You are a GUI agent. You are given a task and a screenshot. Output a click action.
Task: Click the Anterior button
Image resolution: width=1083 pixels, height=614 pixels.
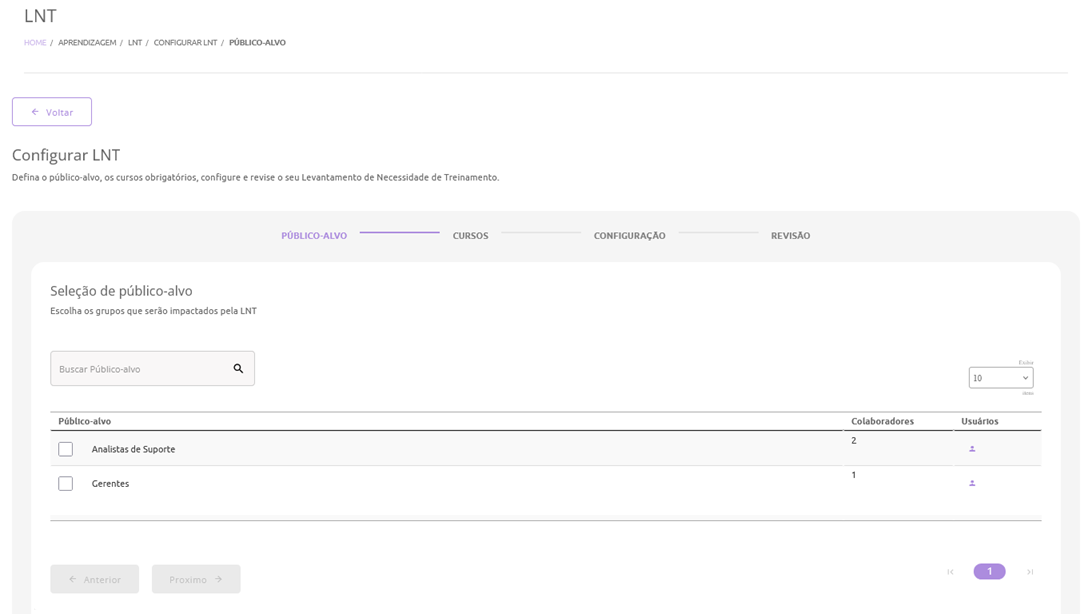[95, 579]
